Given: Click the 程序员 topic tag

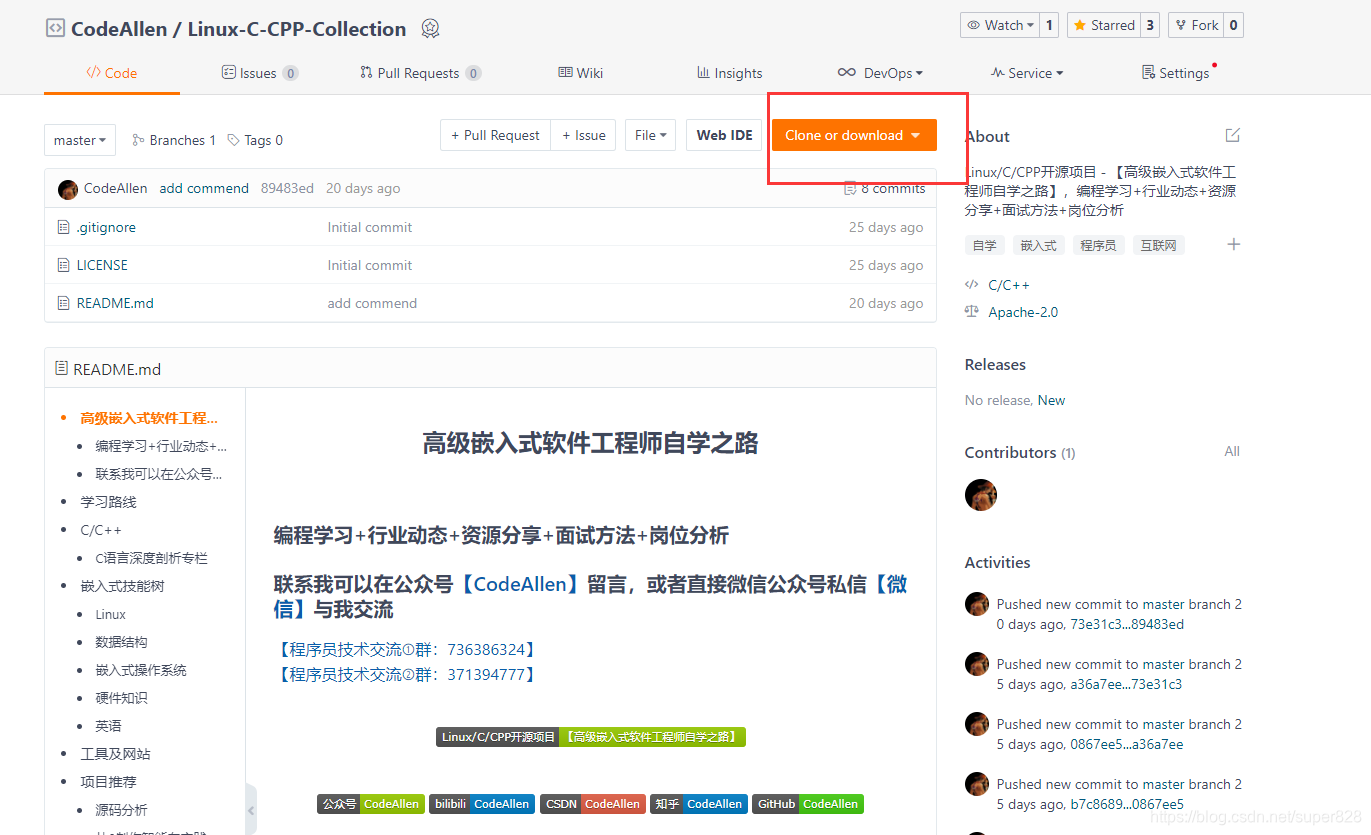Looking at the screenshot, I should pos(1098,245).
